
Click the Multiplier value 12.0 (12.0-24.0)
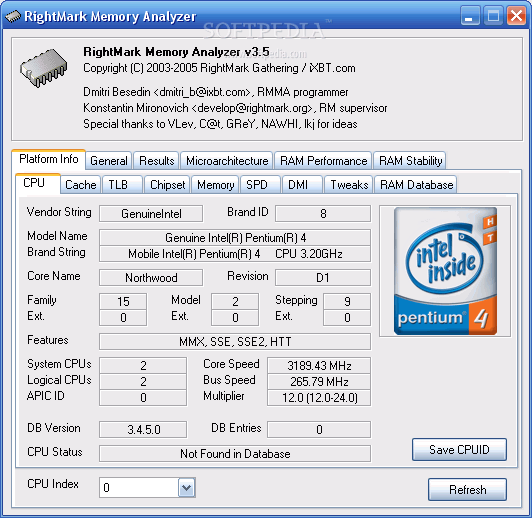click(x=319, y=397)
